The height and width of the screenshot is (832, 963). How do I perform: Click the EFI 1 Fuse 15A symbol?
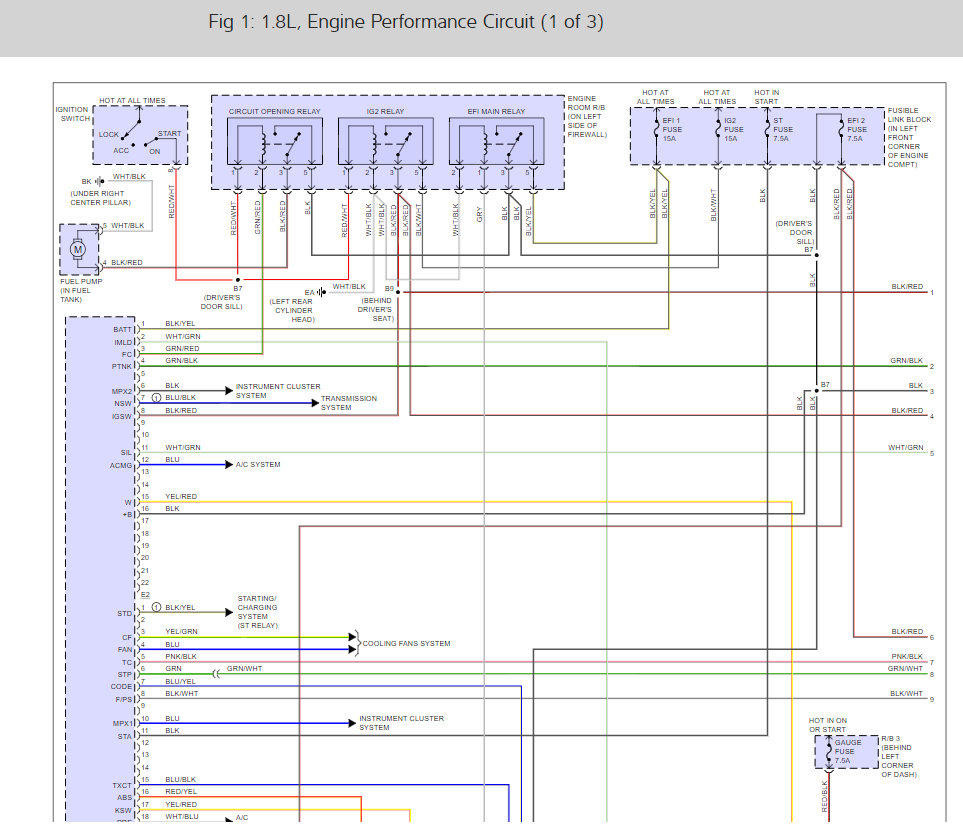coord(657,129)
